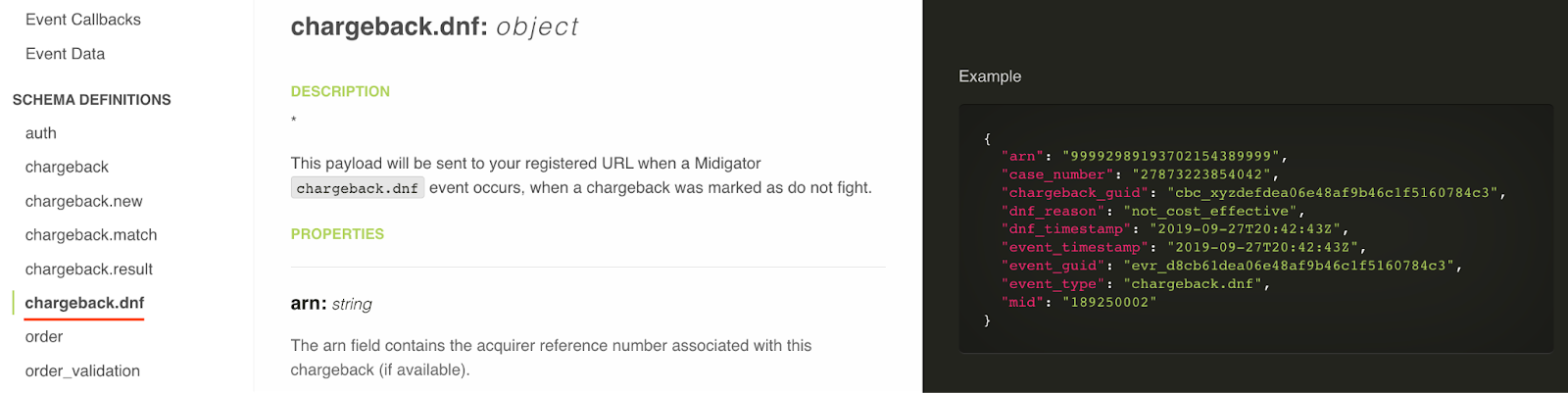Go to chargeback schema definition
This screenshot has width=1568, height=393.
[67, 167]
